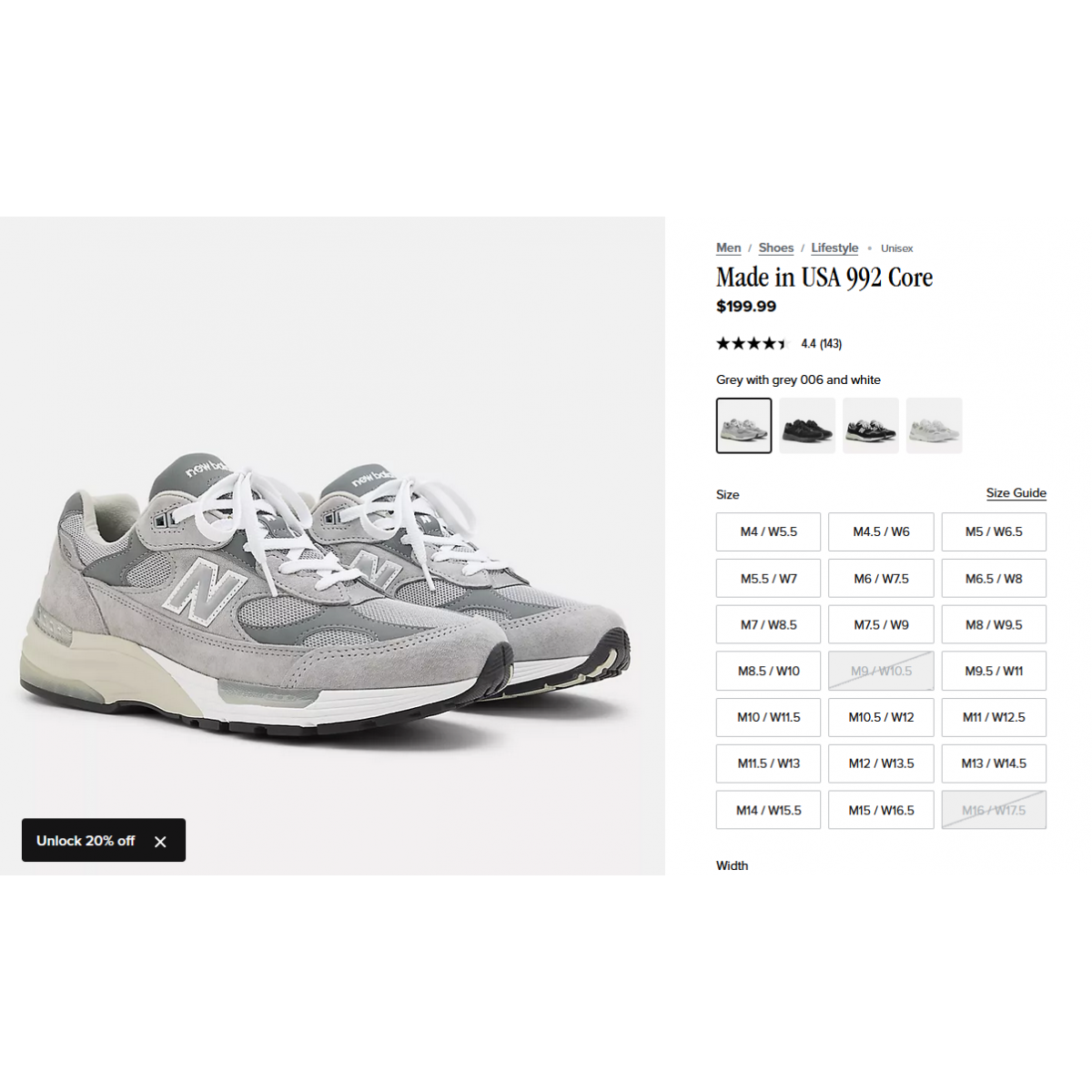Go to Men breadcrumb link

[729, 248]
